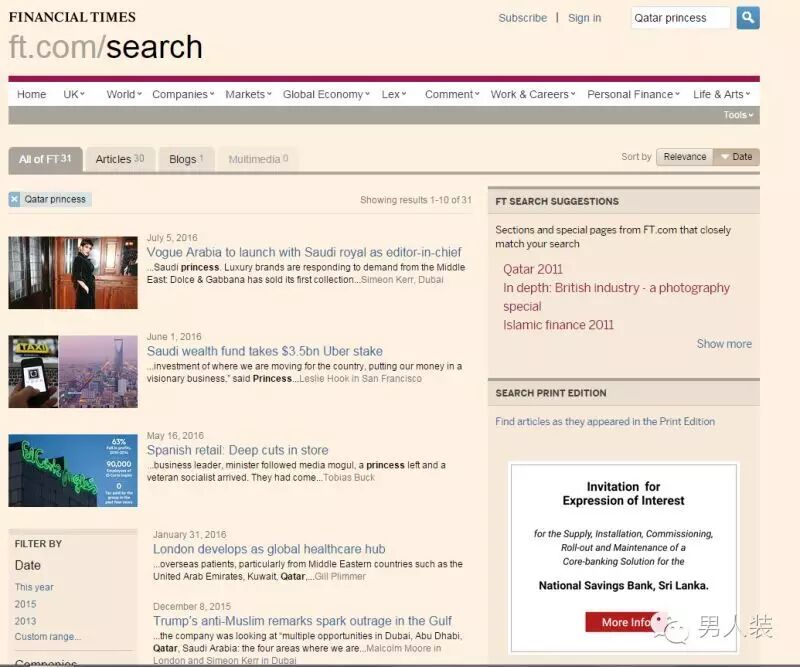Open the Sign in link
800x667 pixels.
coord(585,18)
